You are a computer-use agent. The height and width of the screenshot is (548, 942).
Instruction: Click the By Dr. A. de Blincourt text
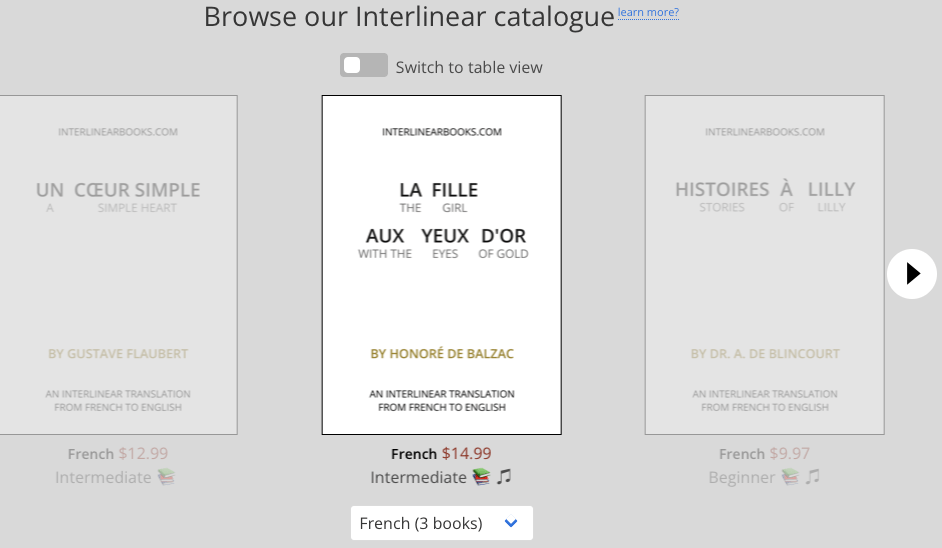click(x=764, y=354)
